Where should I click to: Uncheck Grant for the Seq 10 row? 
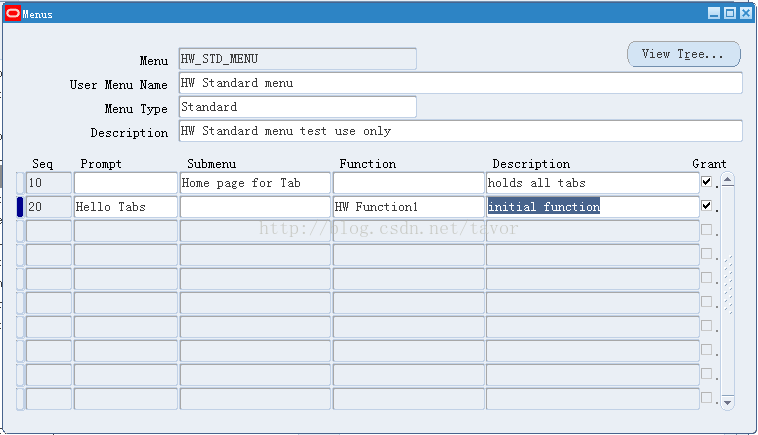tap(707, 182)
